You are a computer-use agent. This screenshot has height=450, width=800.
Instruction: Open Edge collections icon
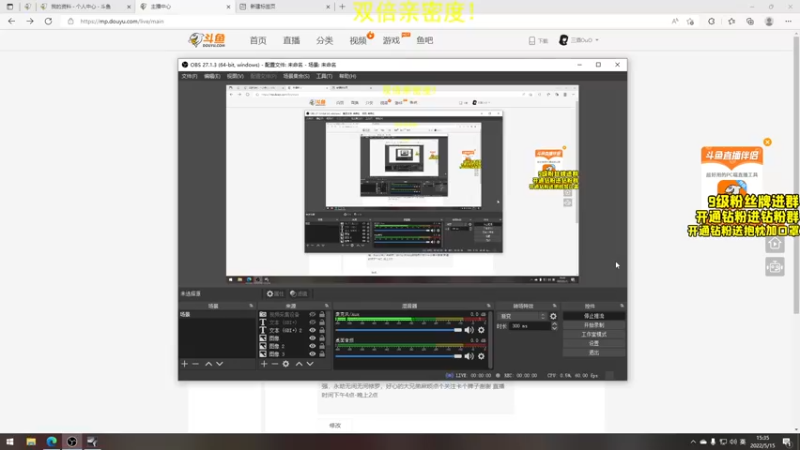tap(750, 21)
